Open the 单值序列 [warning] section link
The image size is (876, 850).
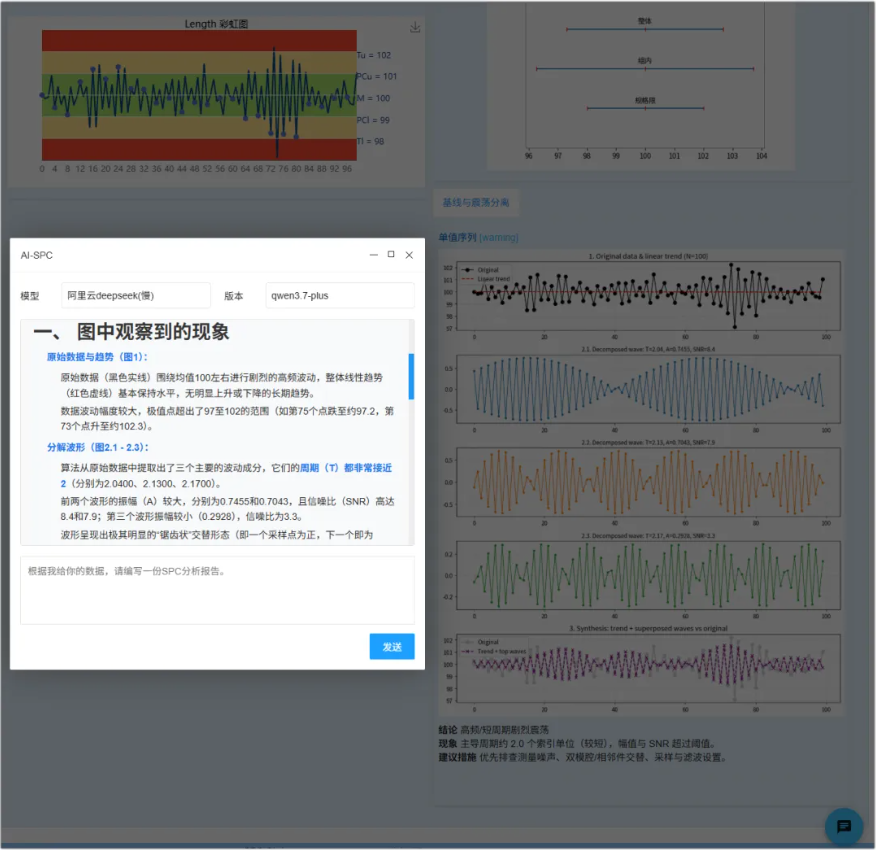(478, 238)
